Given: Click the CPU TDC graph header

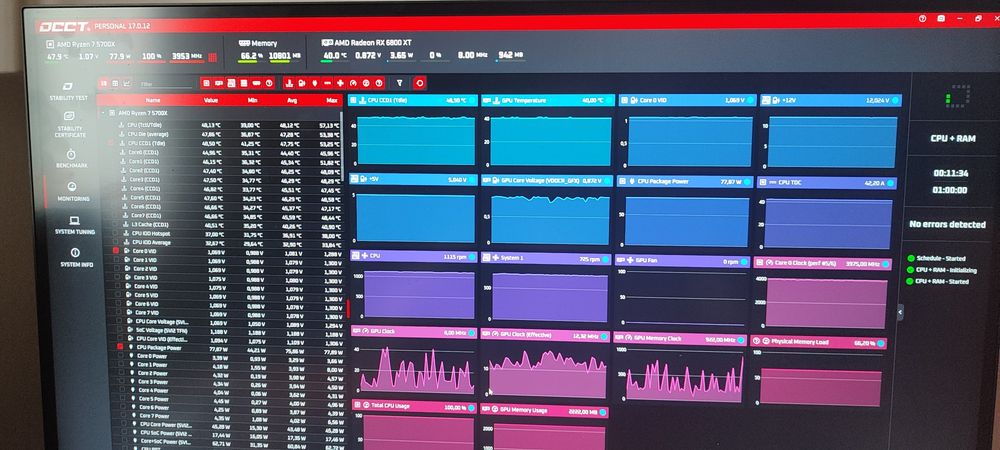Looking at the screenshot, I should (x=827, y=182).
